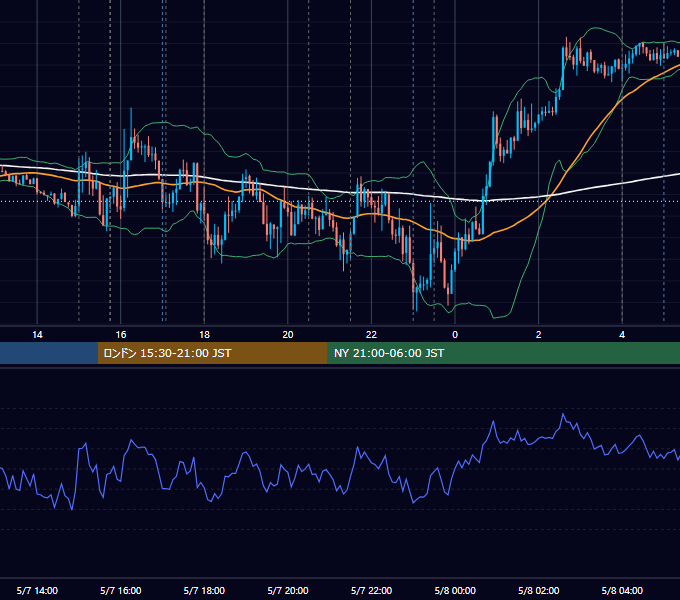Viewport: 680px width, 600px height.
Task: Click the 5/7 22:00 date label
Action: pos(371,590)
